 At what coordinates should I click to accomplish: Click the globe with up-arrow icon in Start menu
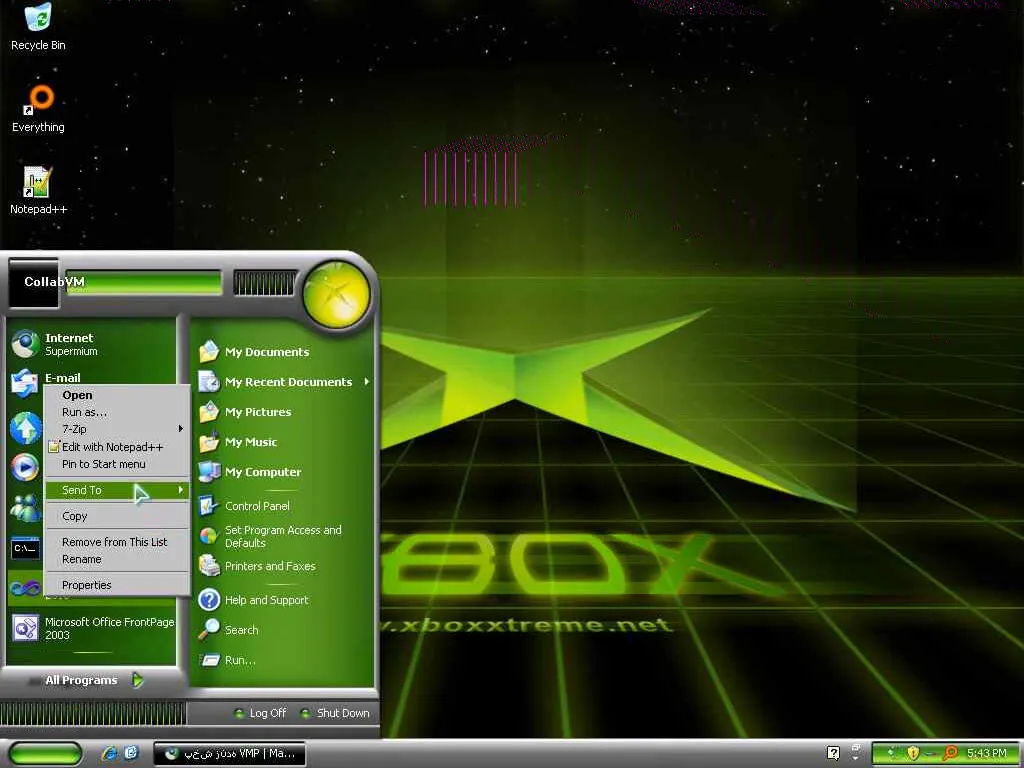point(25,428)
